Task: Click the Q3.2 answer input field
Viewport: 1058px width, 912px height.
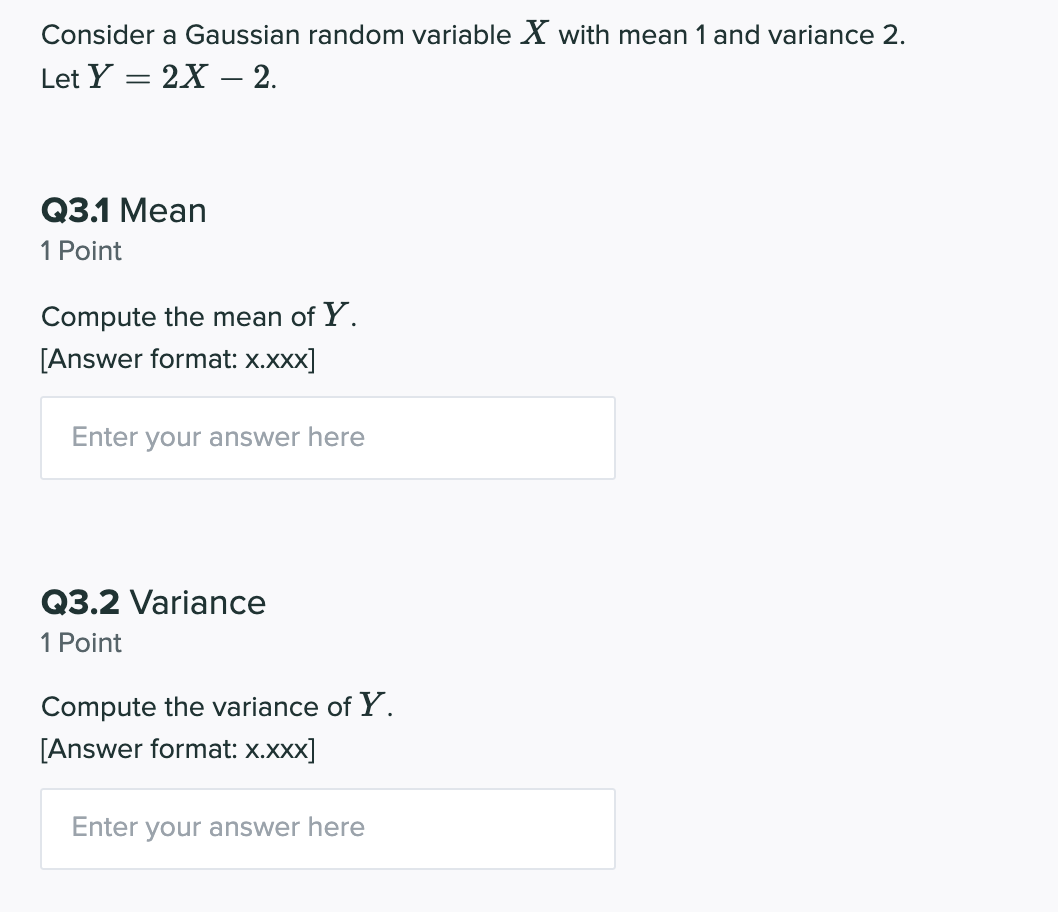Action: pyautogui.click(x=328, y=828)
